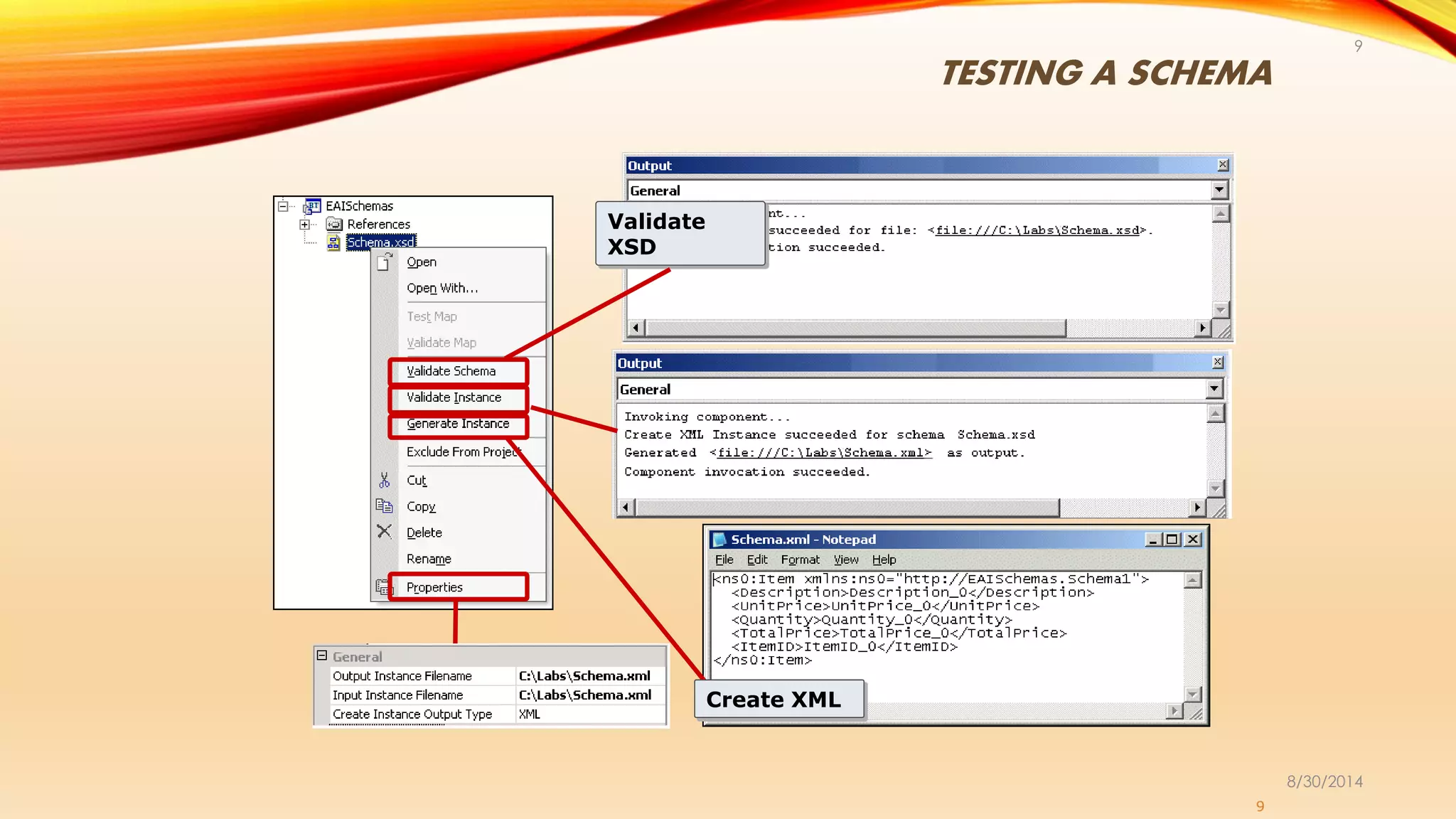Viewport: 1456px width, 819px height.
Task: Click the Open document icon in context menu
Action: 385,262
